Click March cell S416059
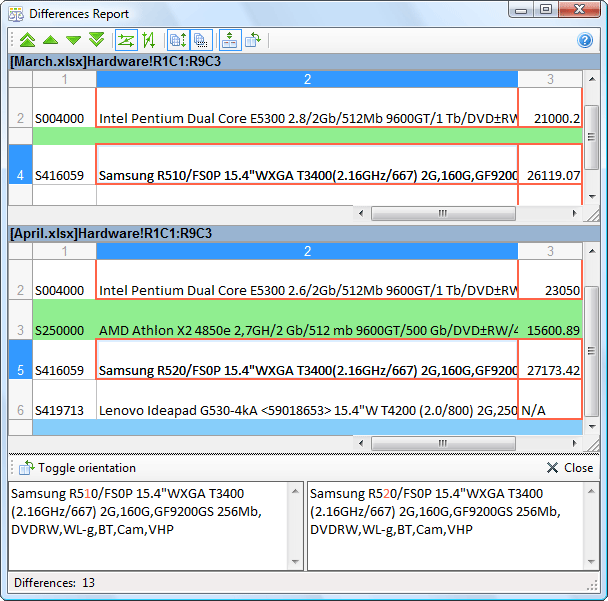This screenshot has height=601, width=608. click(x=64, y=164)
